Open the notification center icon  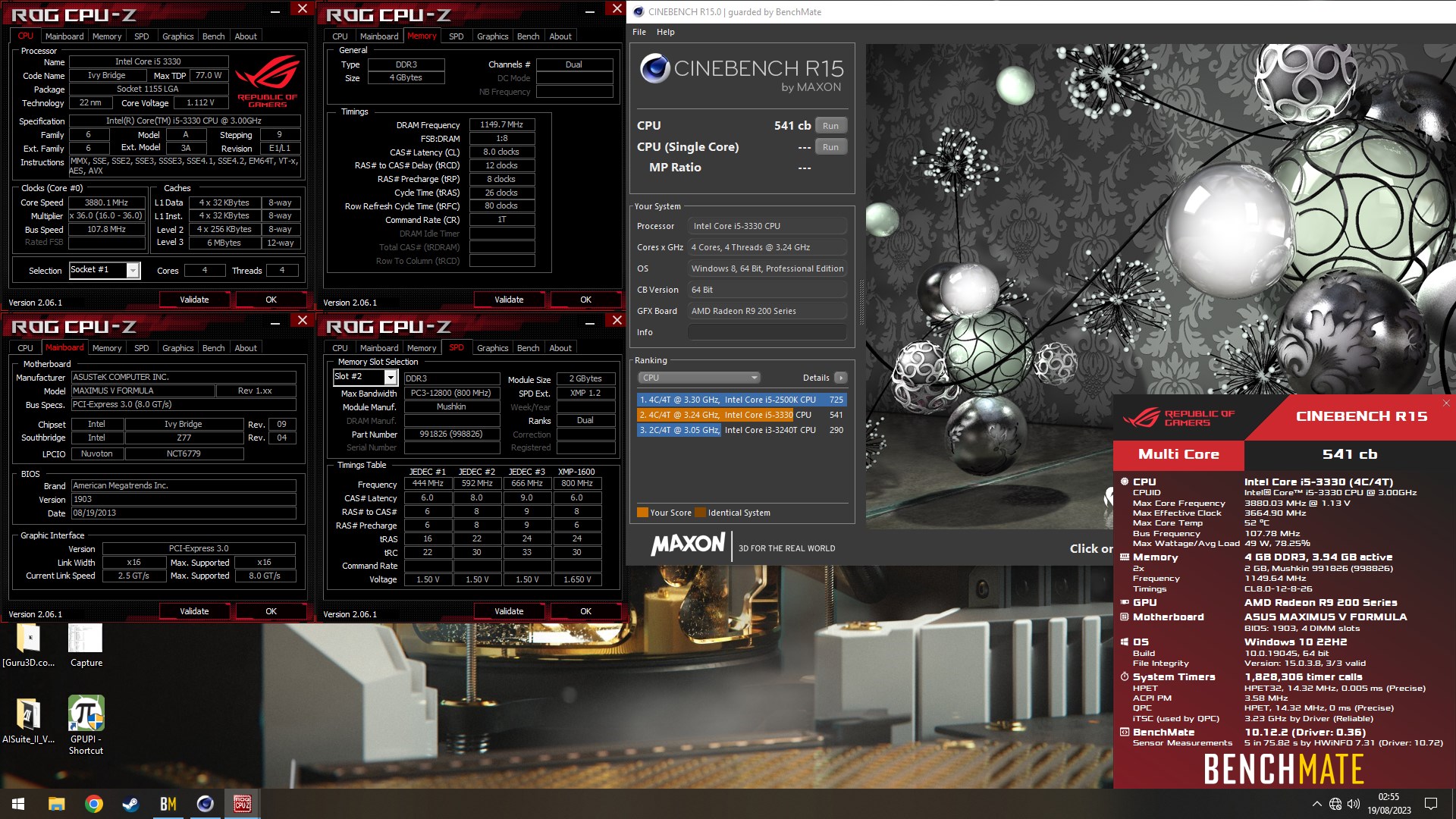[1431, 804]
